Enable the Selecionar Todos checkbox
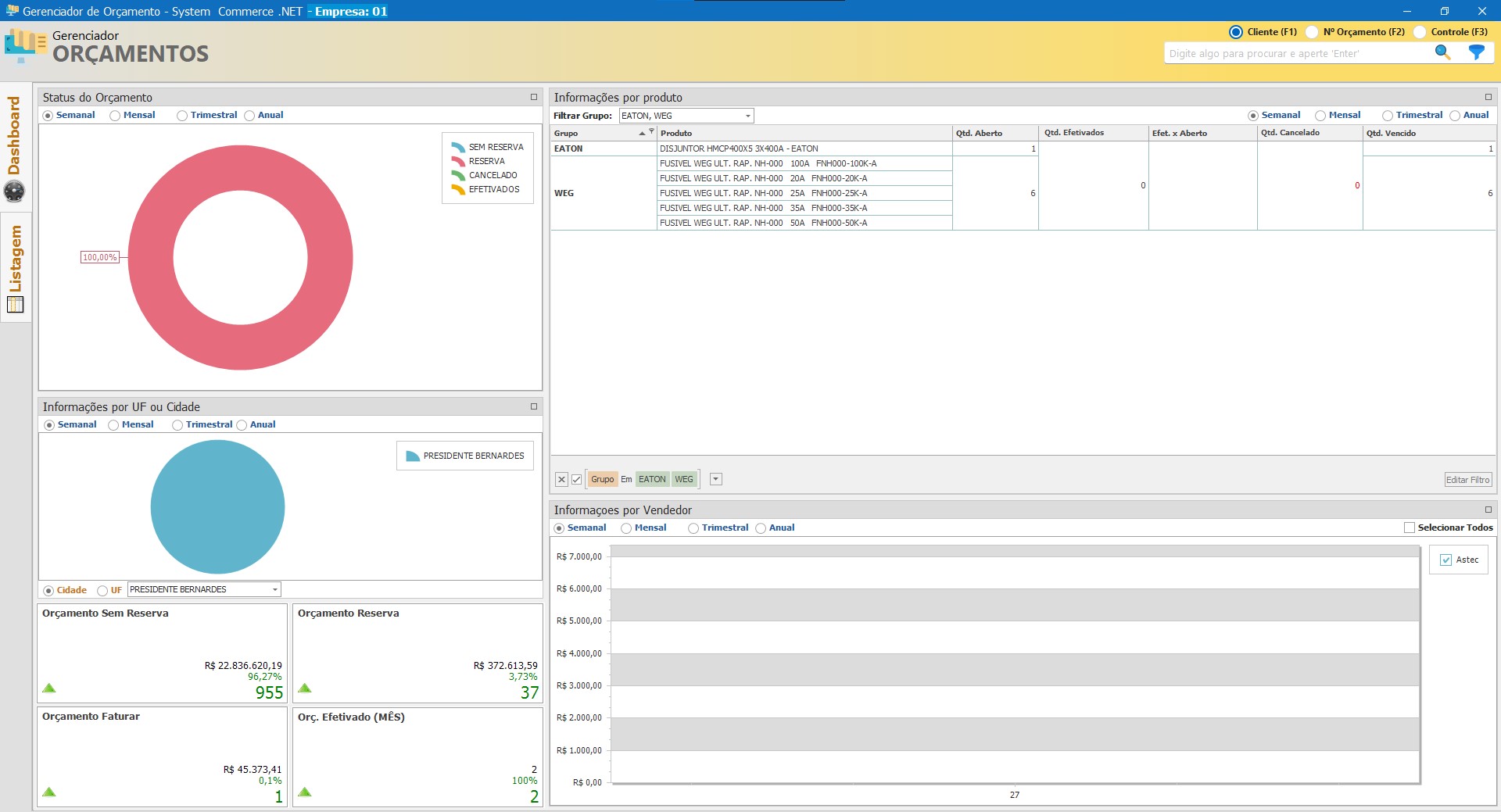 click(1409, 528)
